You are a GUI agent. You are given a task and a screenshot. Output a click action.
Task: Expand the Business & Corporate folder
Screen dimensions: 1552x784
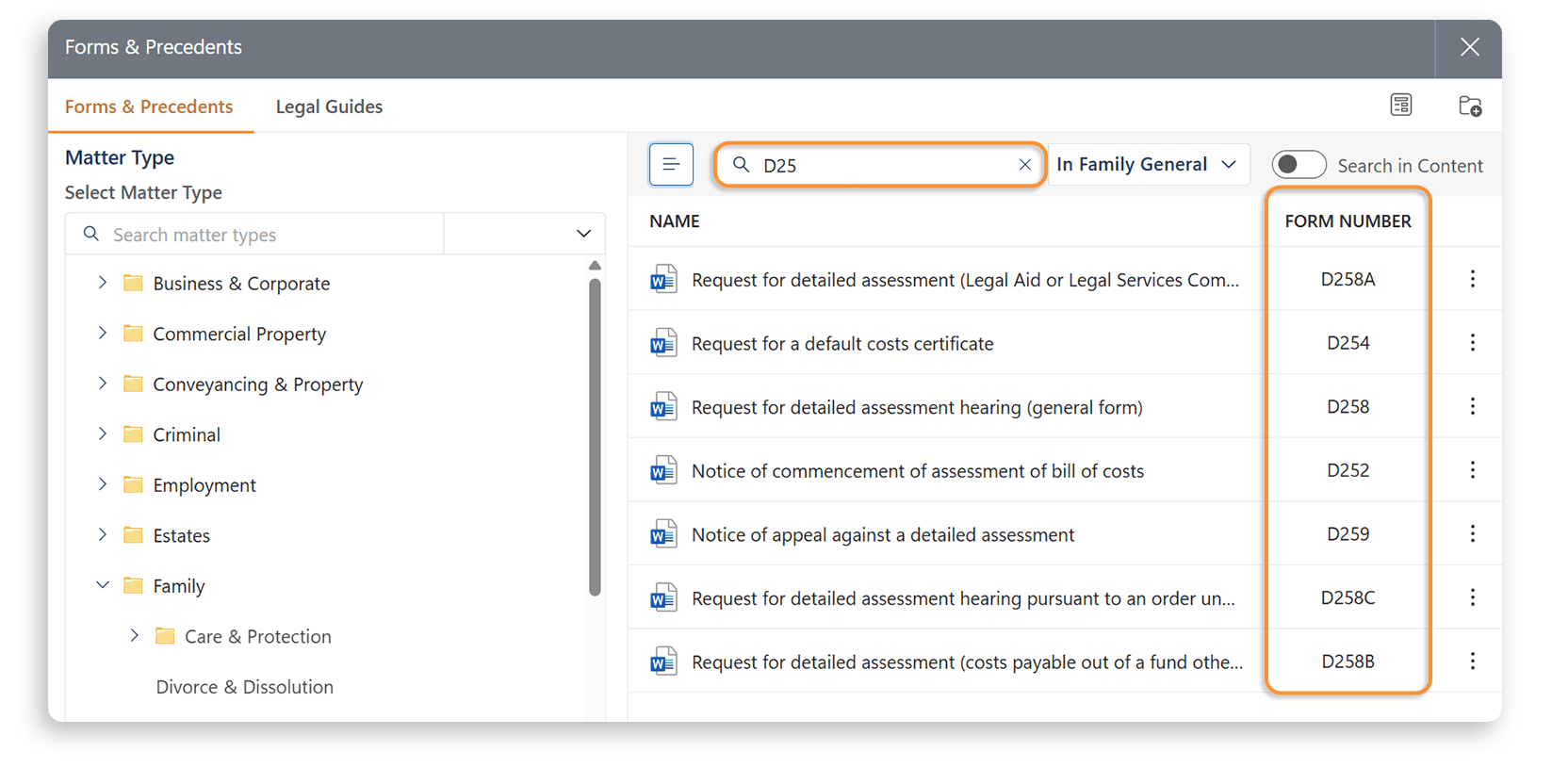pyautogui.click(x=103, y=283)
